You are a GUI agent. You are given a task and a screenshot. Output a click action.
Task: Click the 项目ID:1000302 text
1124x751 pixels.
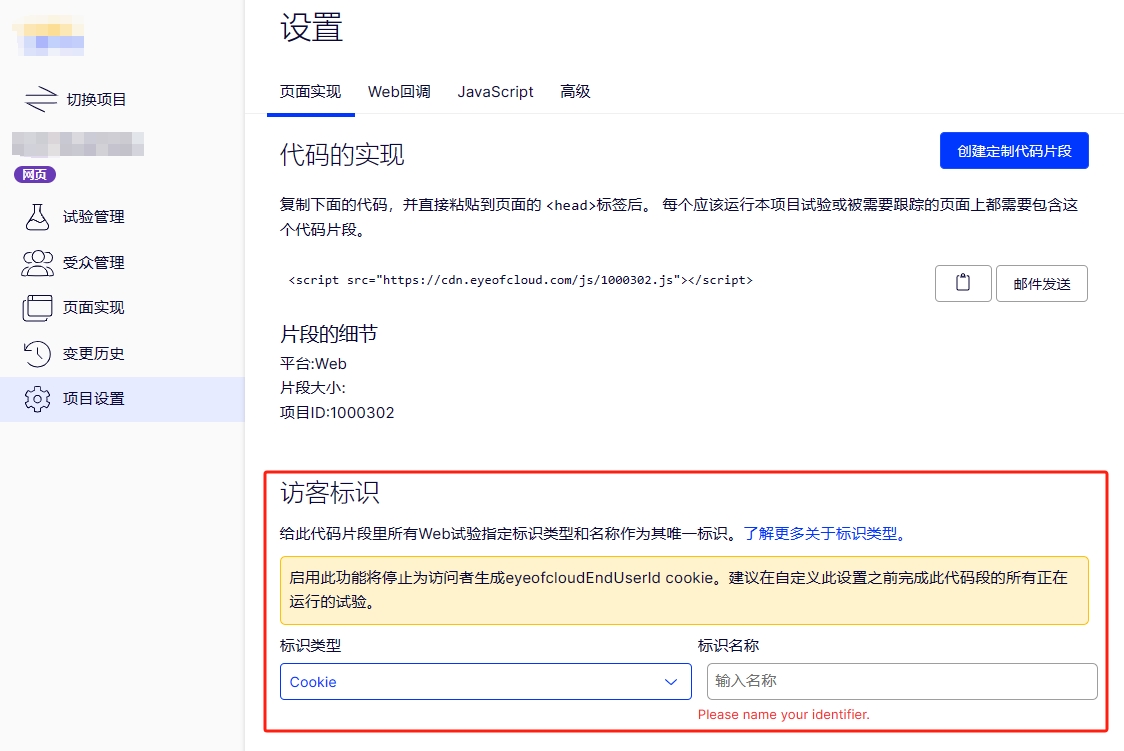[x=337, y=412]
